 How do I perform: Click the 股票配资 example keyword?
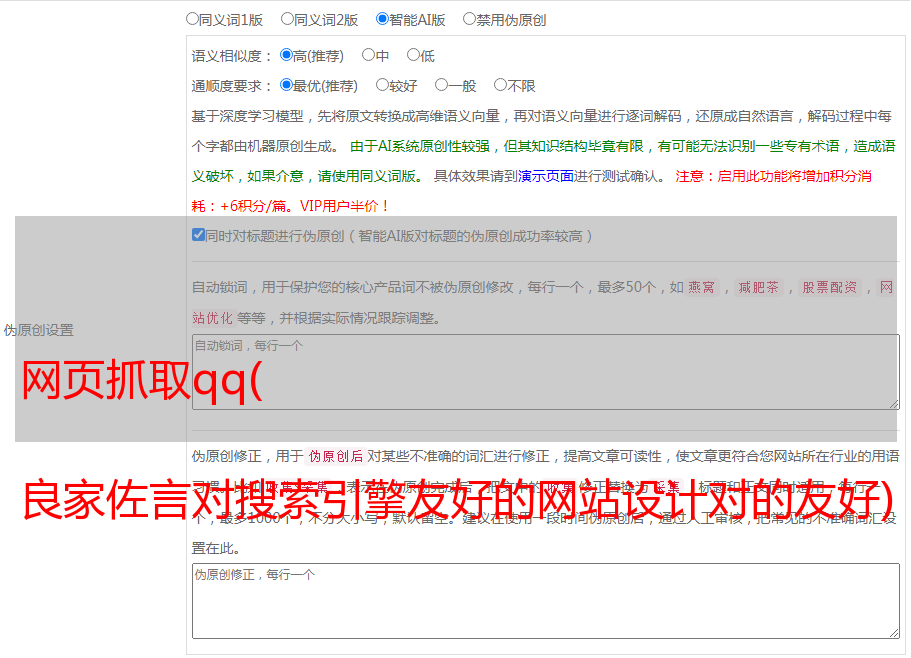829,287
